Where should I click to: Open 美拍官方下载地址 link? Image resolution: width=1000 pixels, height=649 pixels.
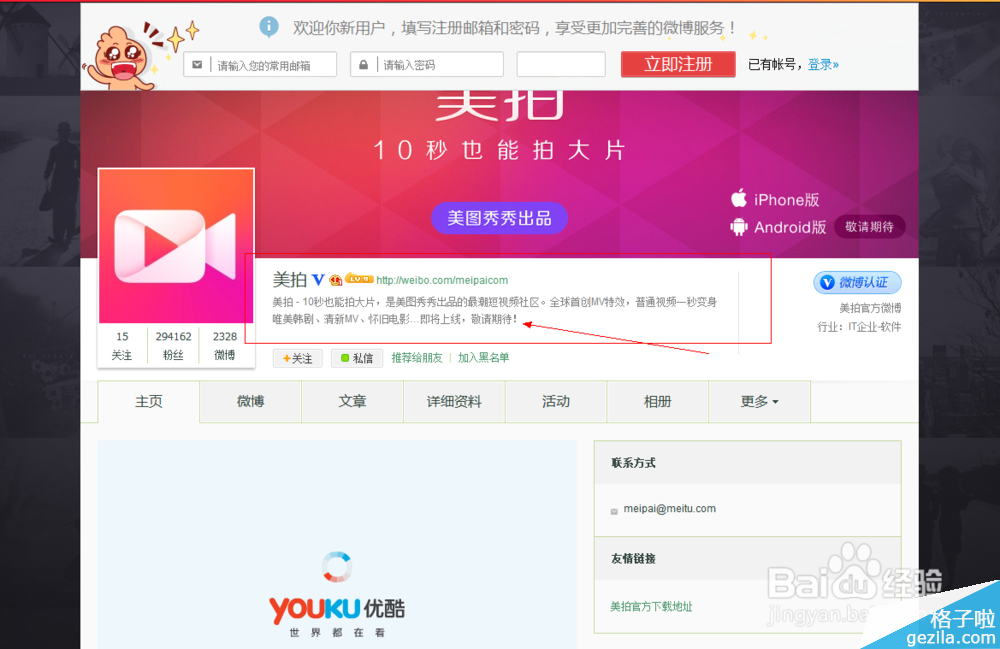click(651, 606)
